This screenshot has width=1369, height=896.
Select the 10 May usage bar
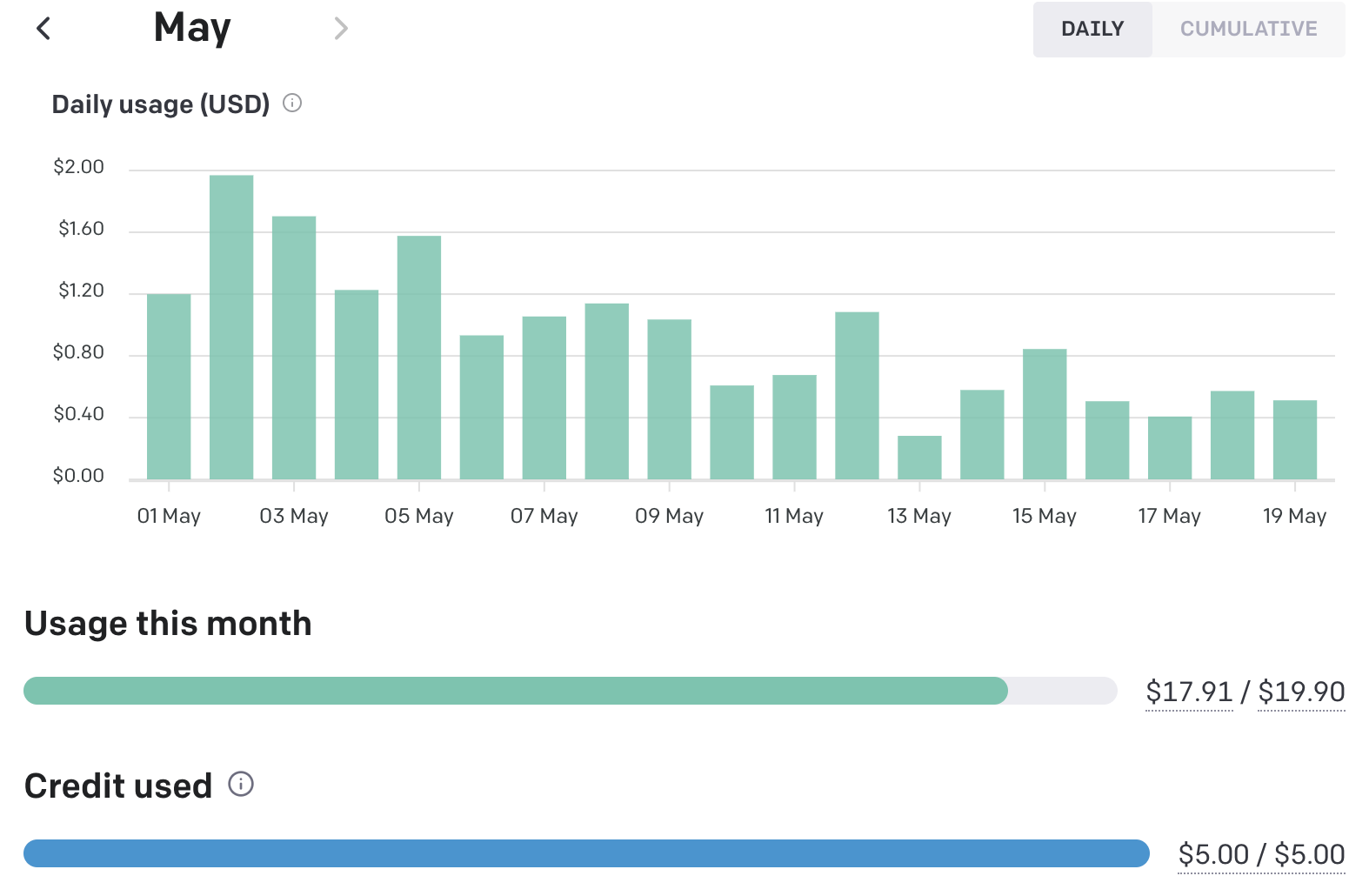click(732, 432)
